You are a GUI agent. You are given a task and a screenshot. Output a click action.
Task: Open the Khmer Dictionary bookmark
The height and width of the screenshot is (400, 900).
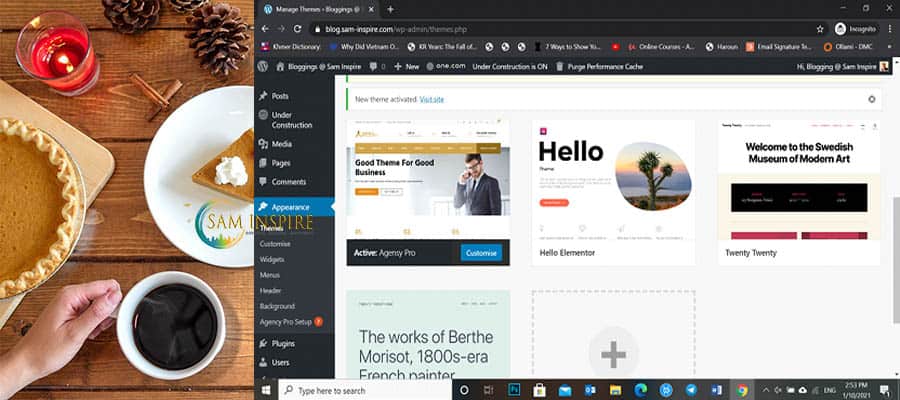[291, 47]
